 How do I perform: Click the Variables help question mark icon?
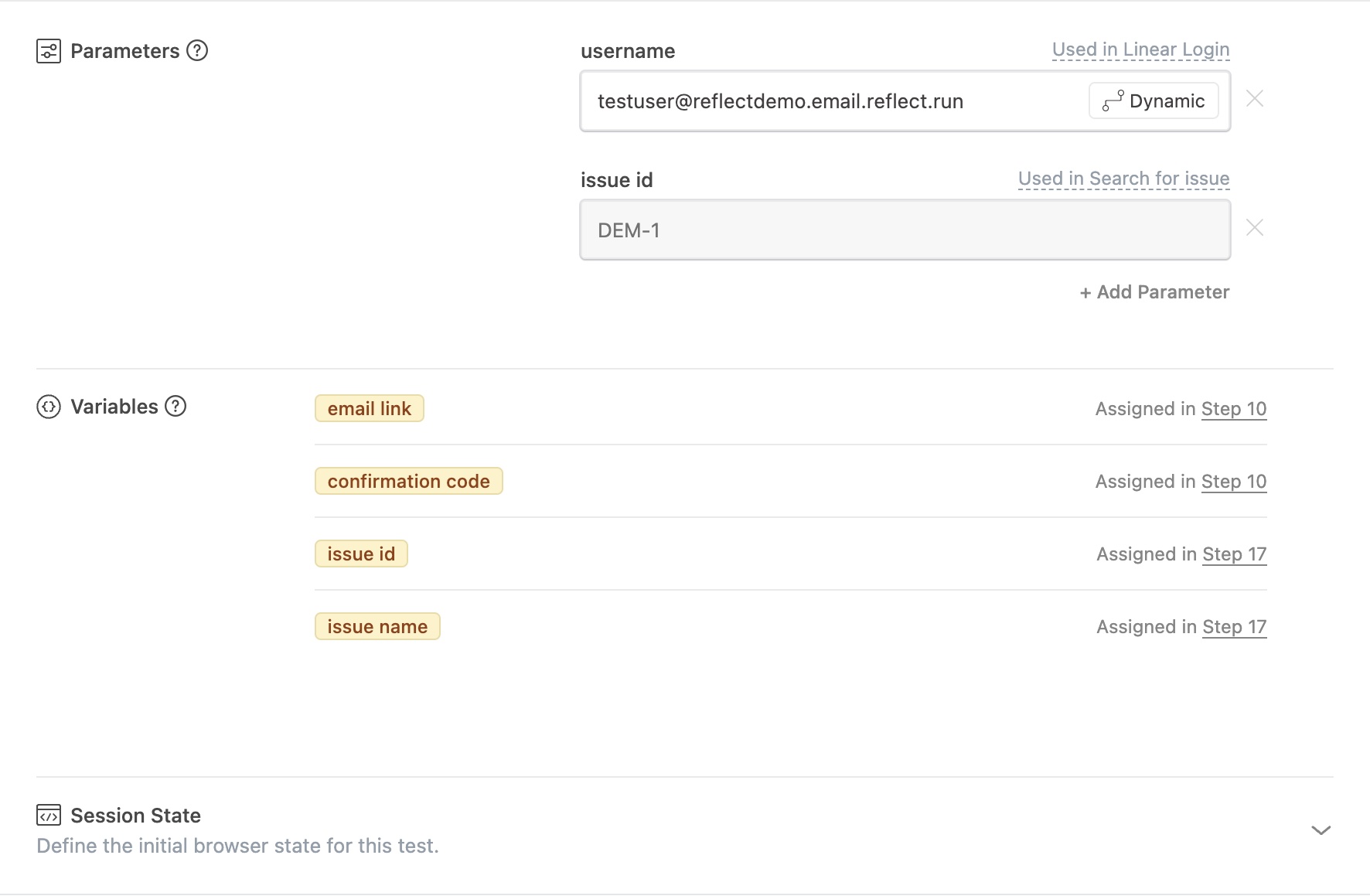(x=176, y=407)
